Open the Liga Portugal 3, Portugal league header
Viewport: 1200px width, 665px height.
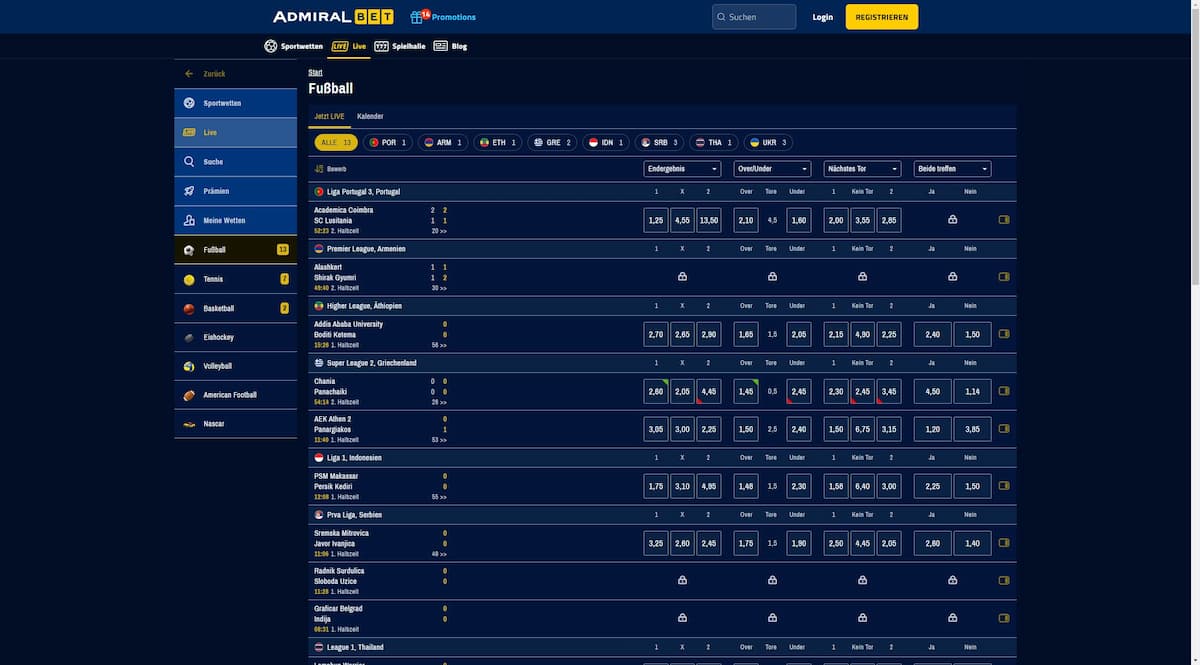662,191
